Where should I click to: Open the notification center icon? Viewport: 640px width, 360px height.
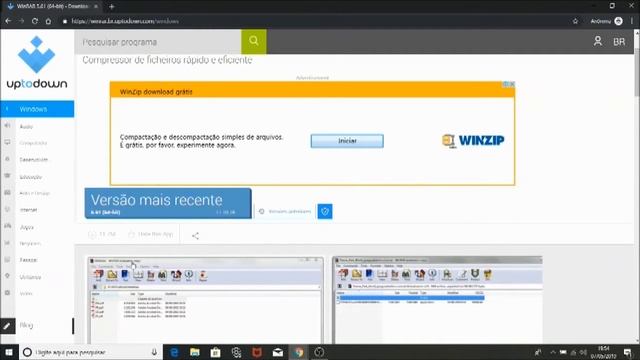pyautogui.click(x=628, y=352)
